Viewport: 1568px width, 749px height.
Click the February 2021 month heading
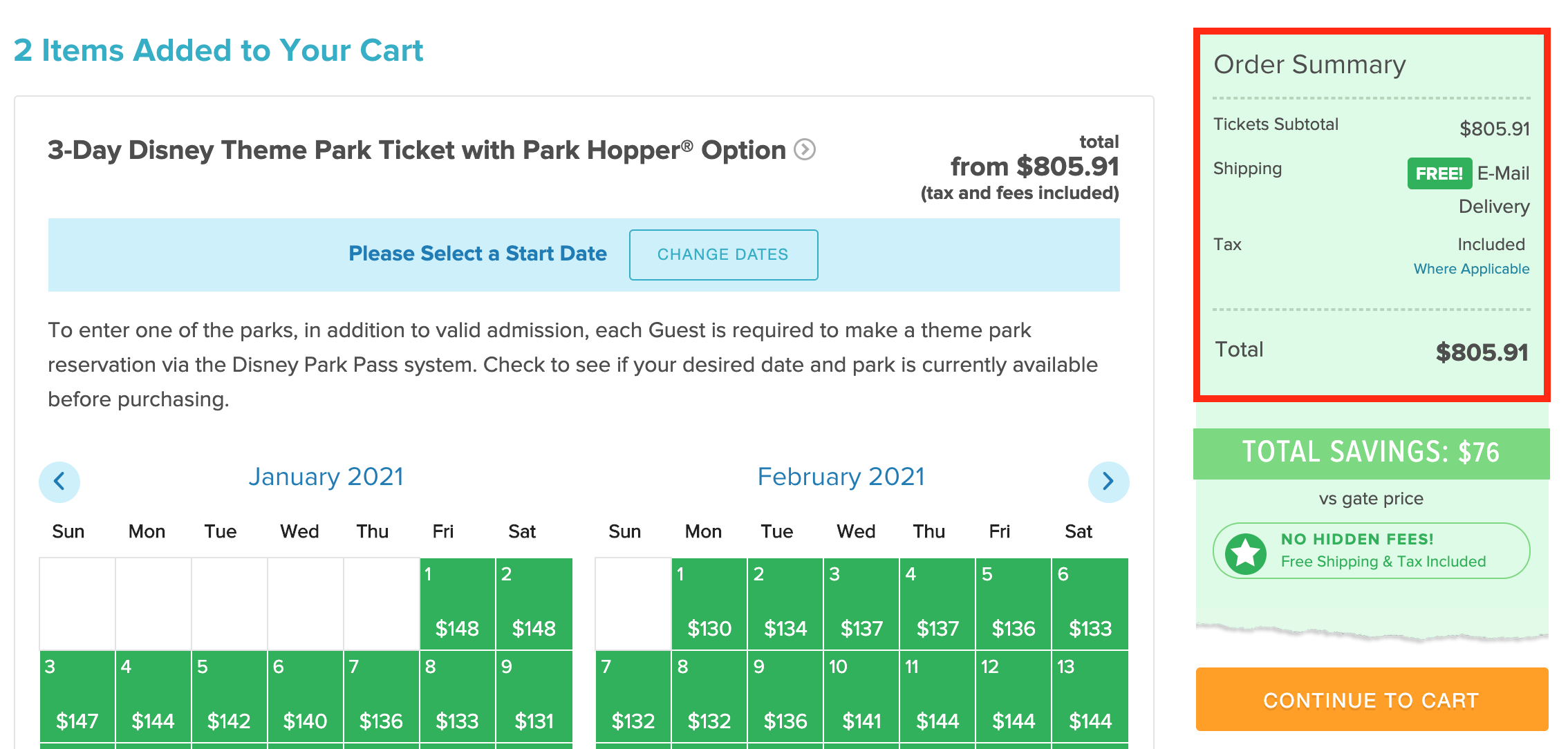point(841,477)
